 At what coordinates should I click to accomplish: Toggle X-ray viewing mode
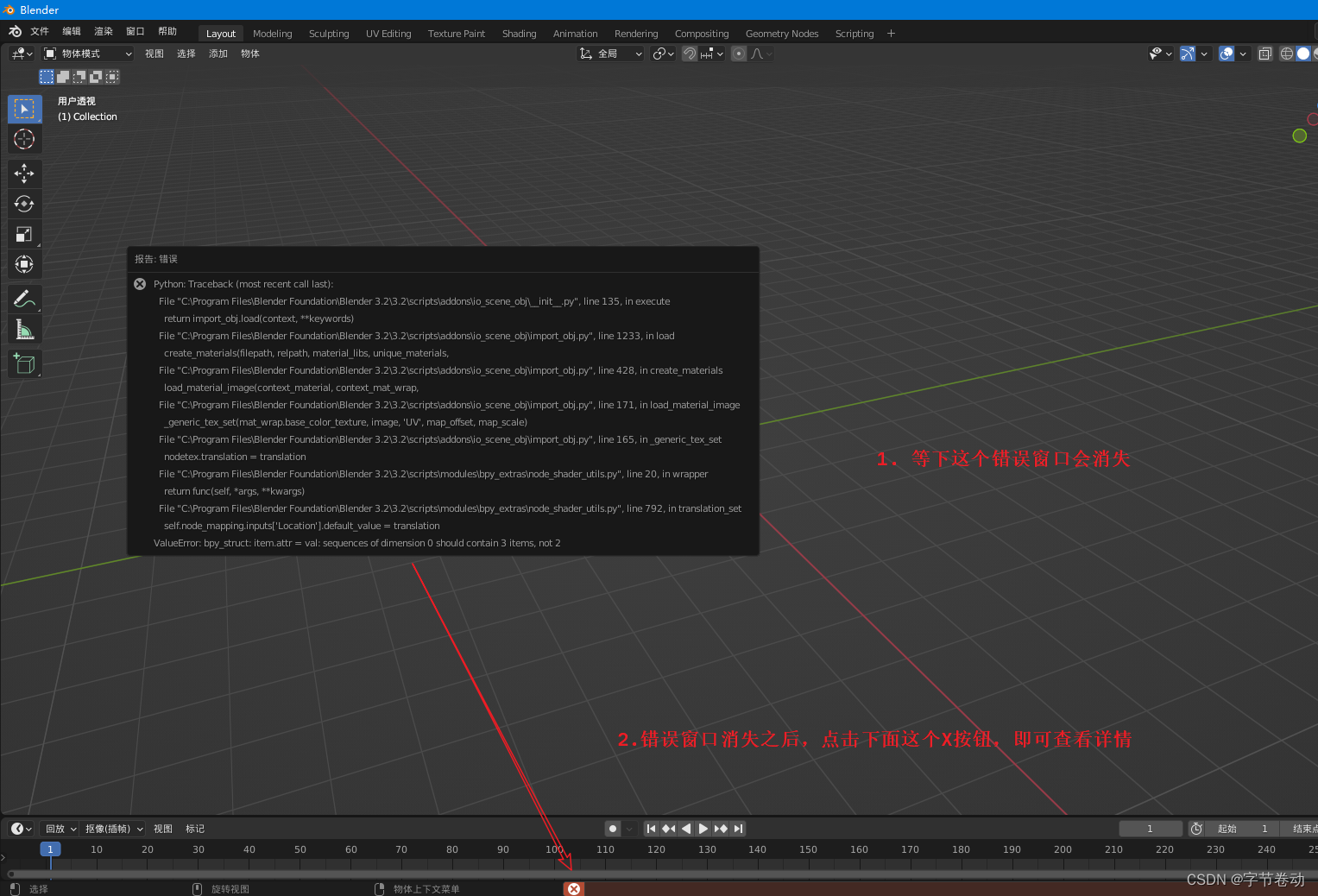tap(1265, 53)
